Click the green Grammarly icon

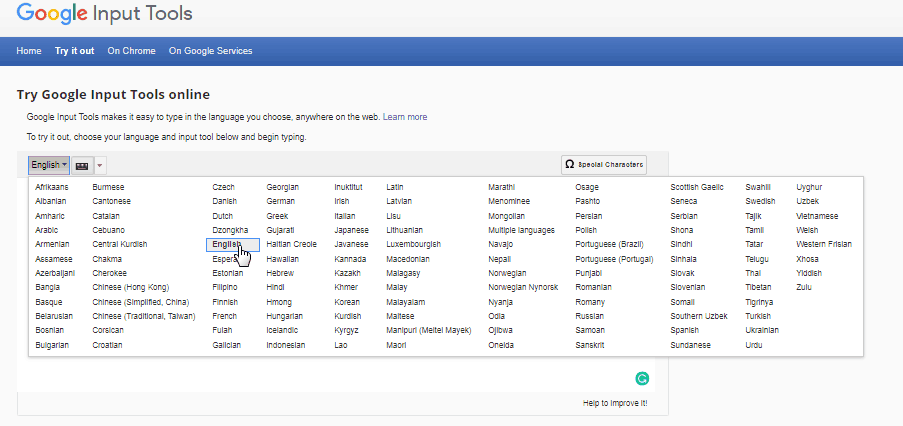642,378
